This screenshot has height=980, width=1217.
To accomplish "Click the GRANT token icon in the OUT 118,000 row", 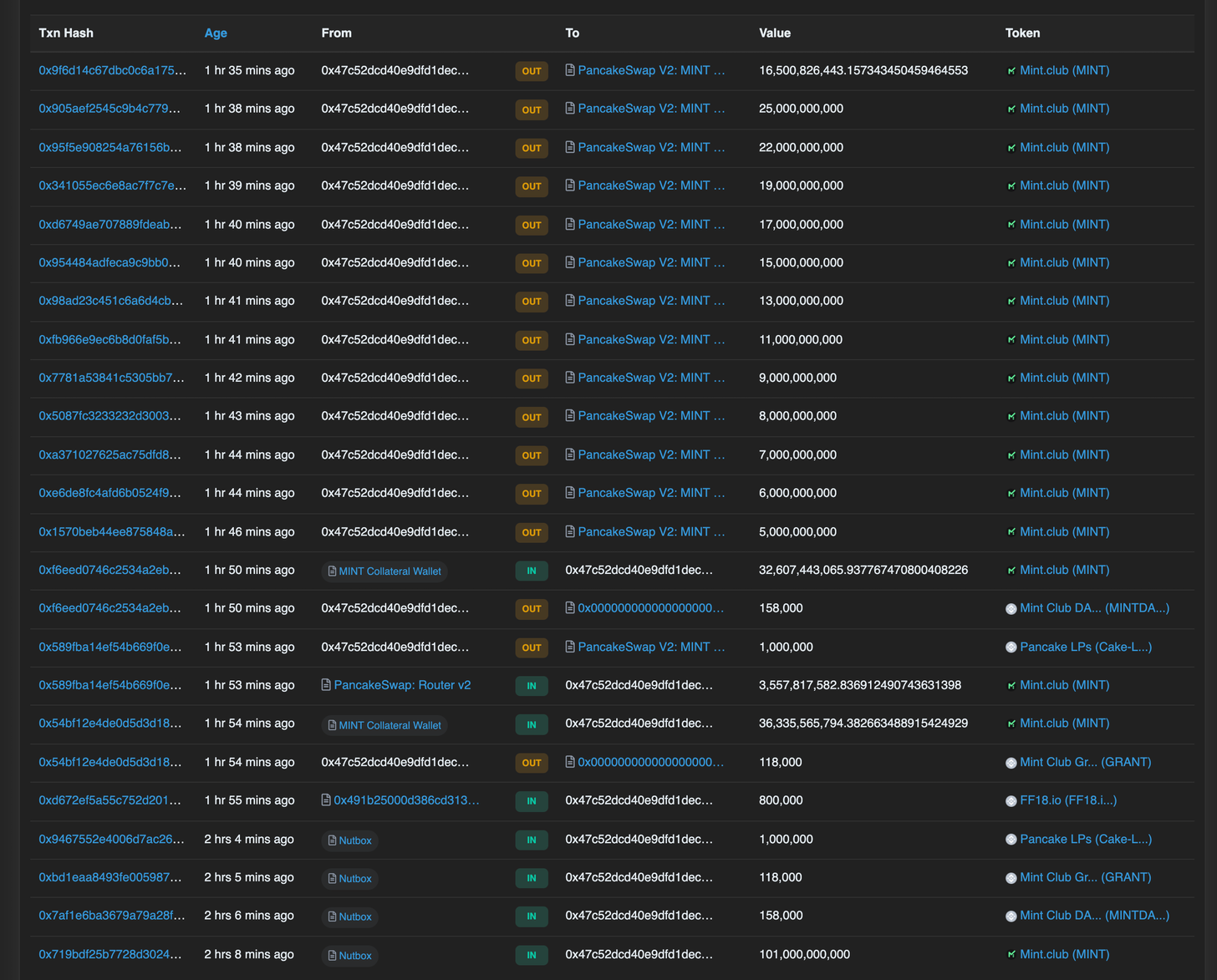I will [x=1011, y=763].
